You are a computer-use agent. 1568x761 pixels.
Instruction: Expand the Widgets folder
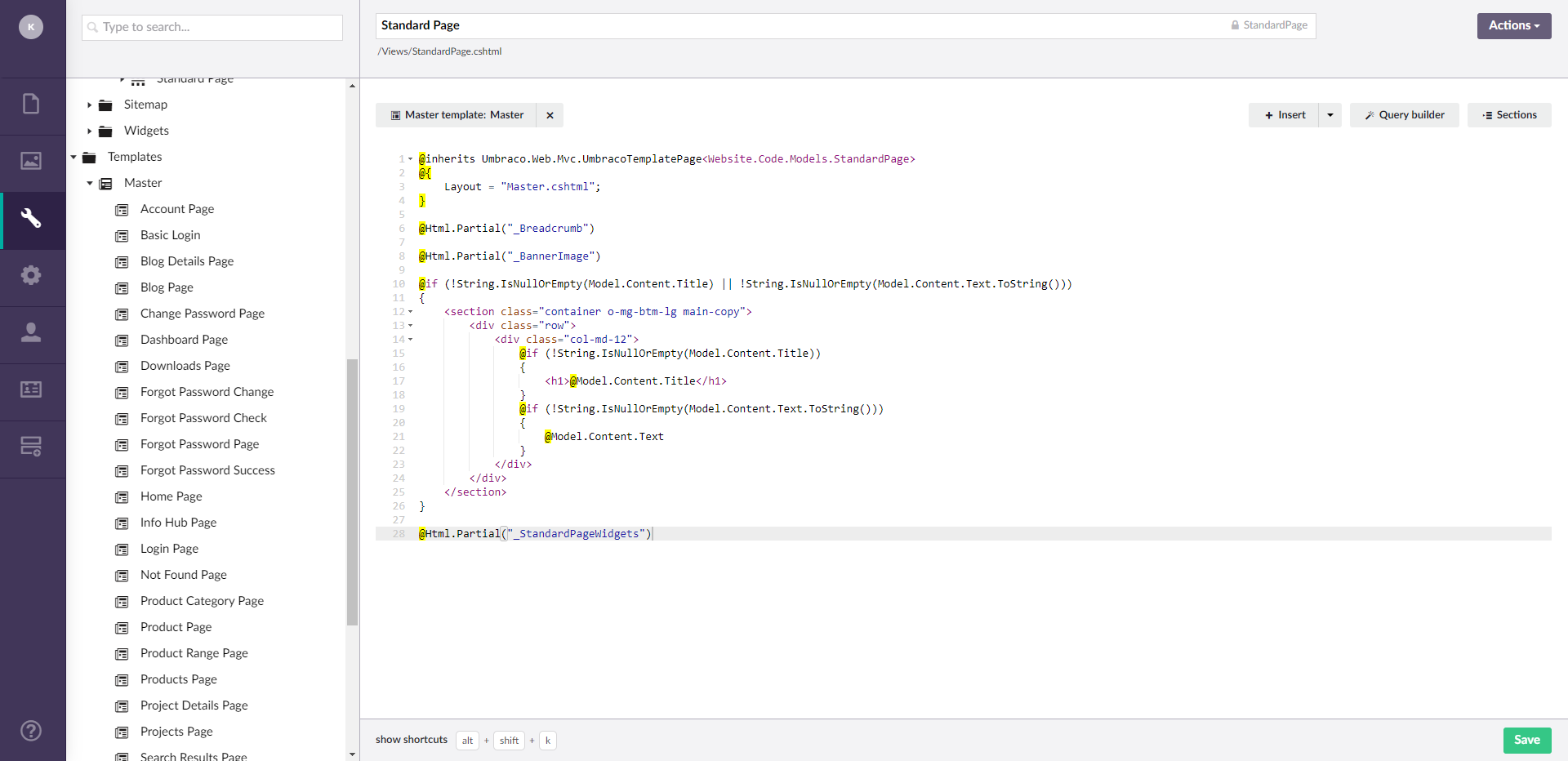pyautogui.click(x=90, y=131)
